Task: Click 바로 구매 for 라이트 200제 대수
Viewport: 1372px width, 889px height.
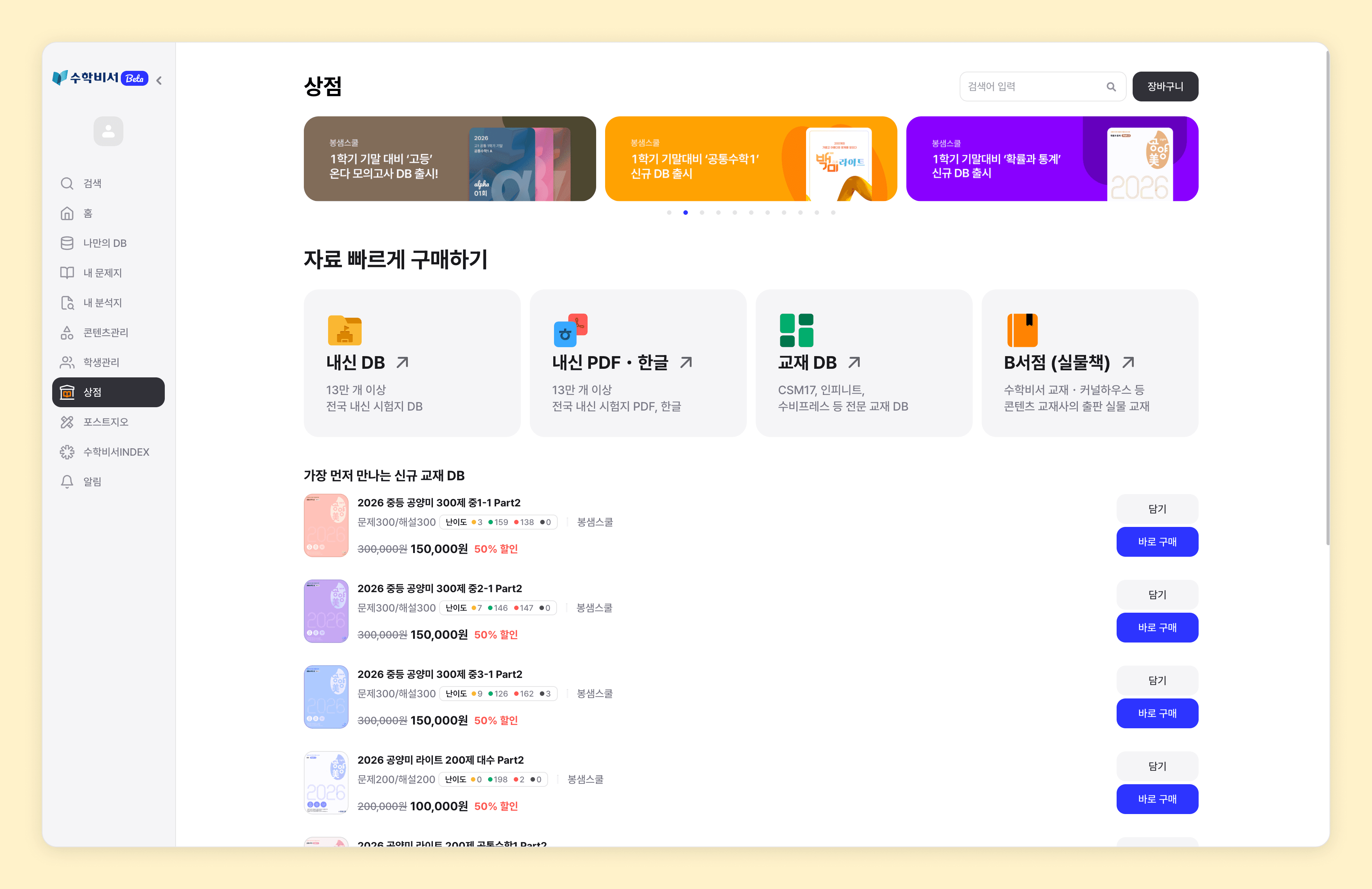Action: point(1157,800)
